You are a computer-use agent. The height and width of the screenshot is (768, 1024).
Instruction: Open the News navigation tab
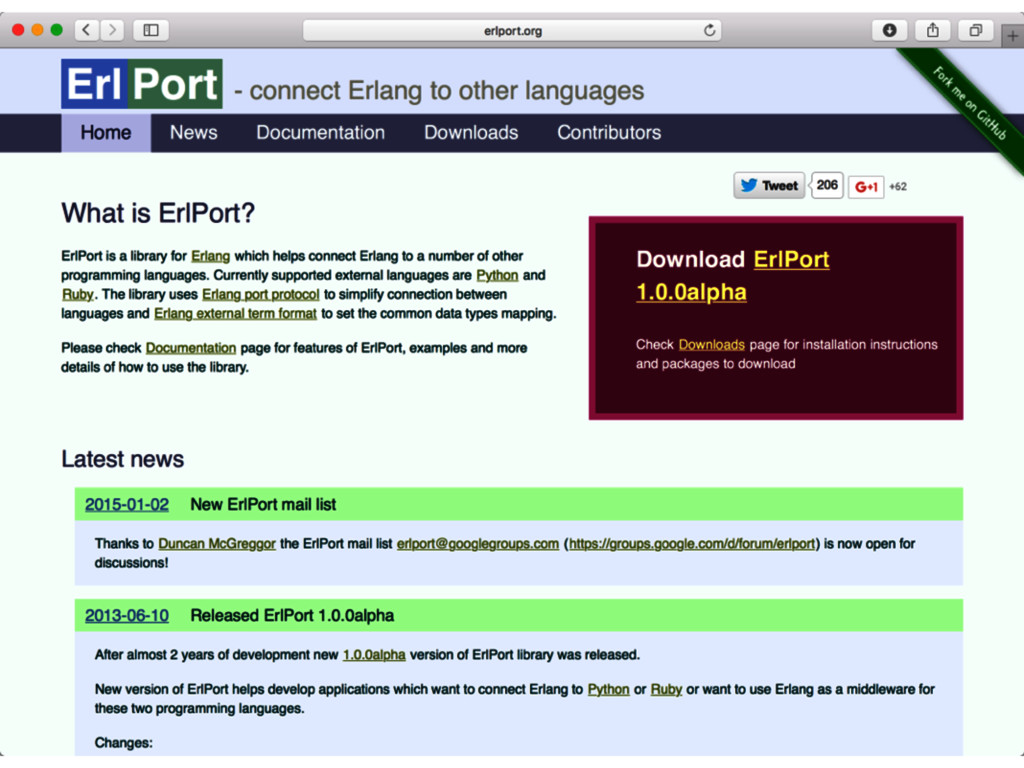coord(193,133)
